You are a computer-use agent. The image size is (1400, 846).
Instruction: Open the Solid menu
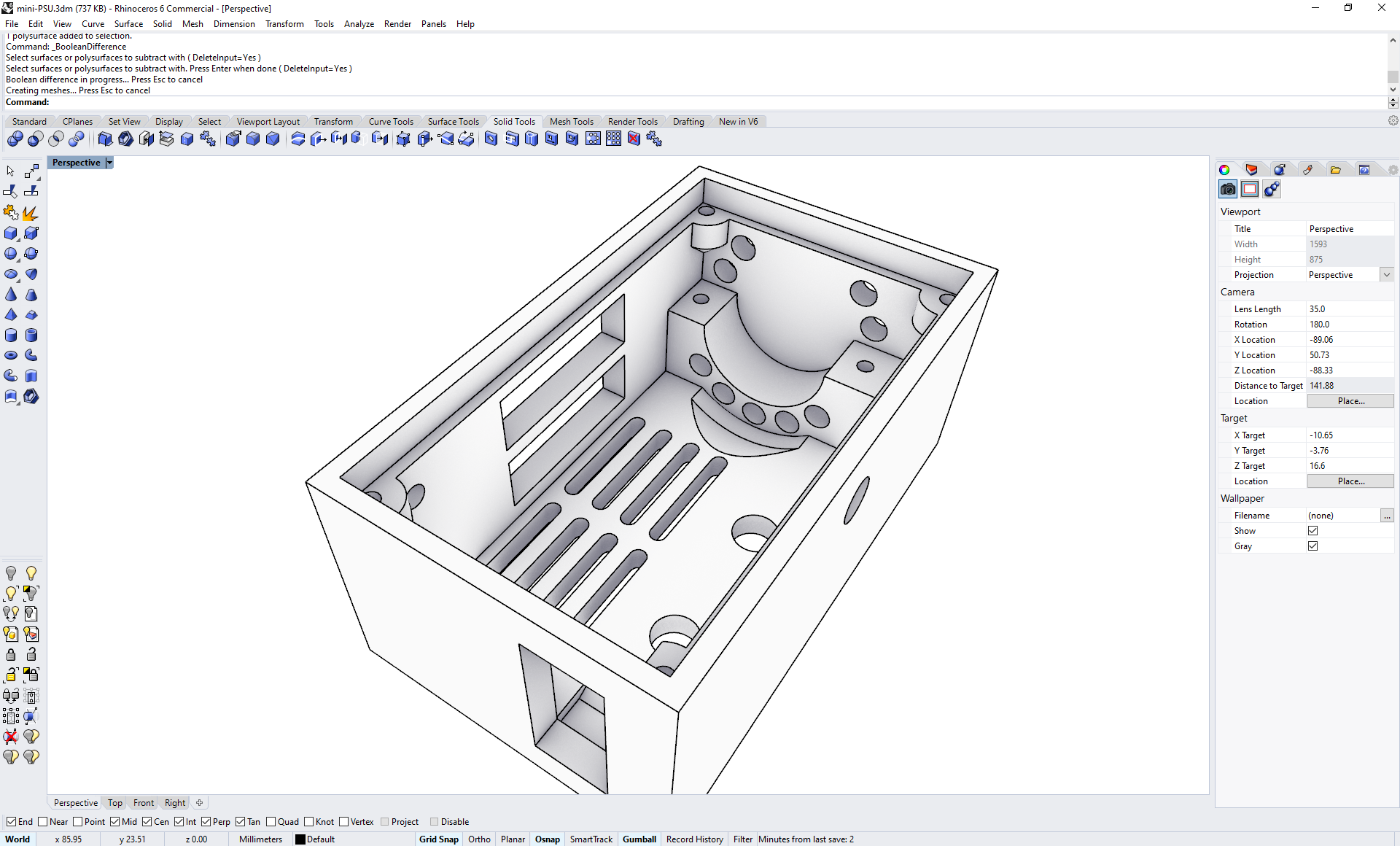162,24
